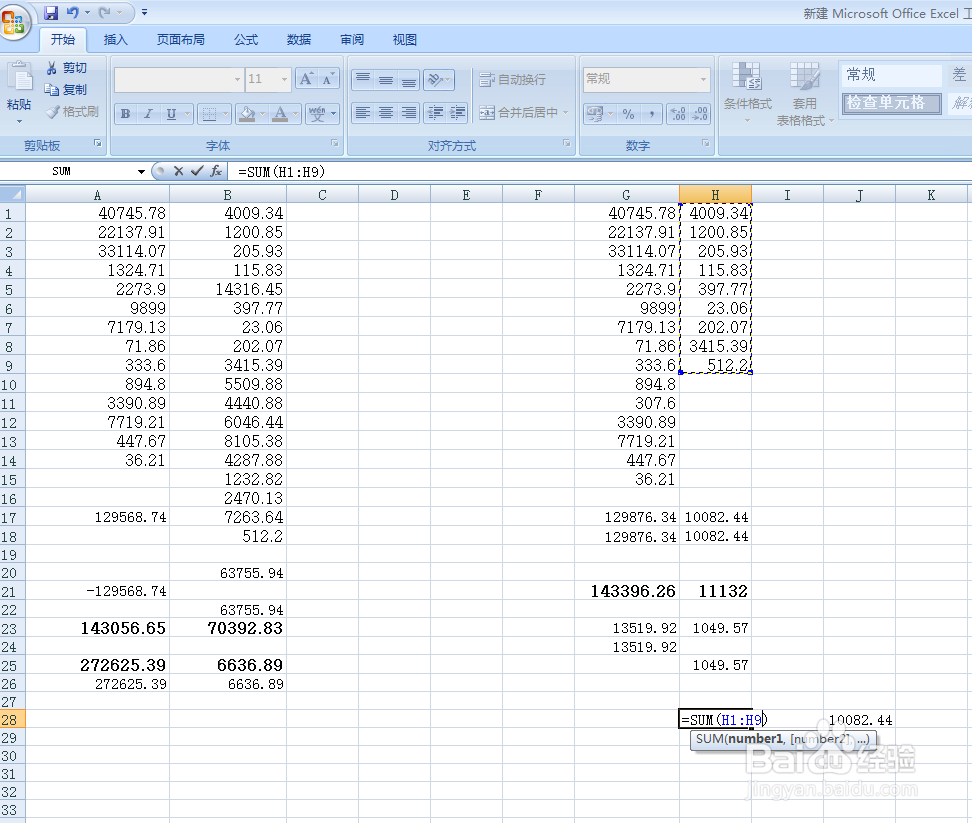Expand the 粘贴 paste options arrow

tap(19, 121)
